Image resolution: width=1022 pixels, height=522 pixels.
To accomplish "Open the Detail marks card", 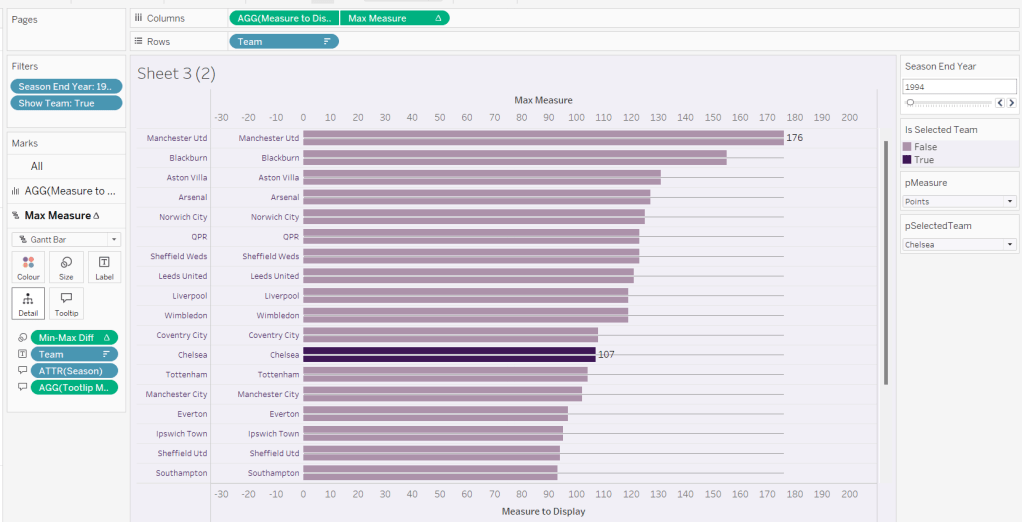I will (28, 303).
